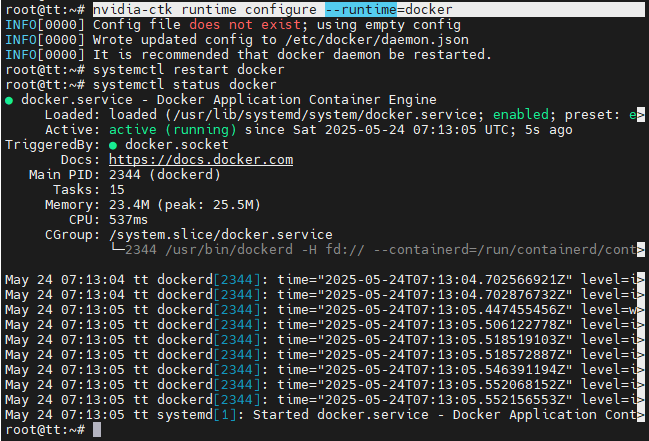This screenshot has width=649, height=441.
Task: Click the 'active (running)' status text
Action: (173, 130)
